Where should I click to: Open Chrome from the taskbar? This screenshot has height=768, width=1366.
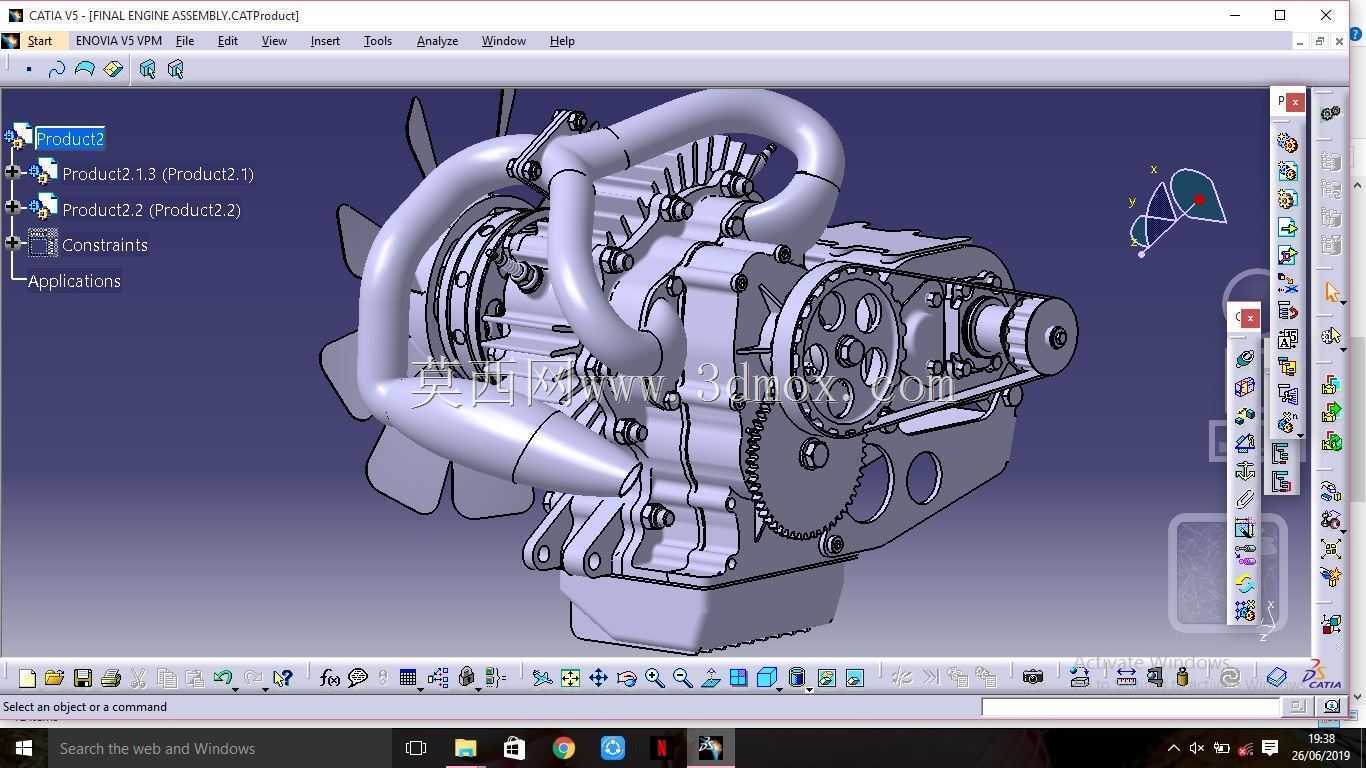pos(563,748)
